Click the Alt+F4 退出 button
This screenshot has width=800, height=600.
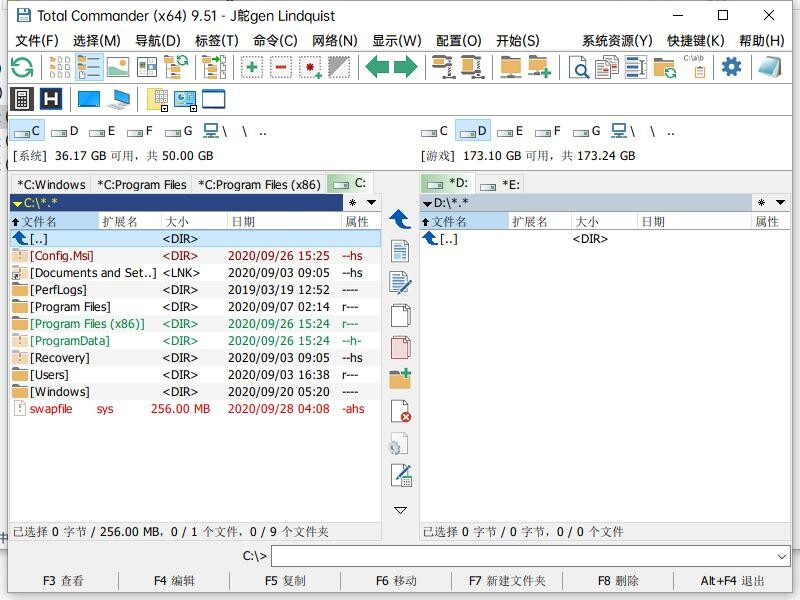[x=732, y=581]
